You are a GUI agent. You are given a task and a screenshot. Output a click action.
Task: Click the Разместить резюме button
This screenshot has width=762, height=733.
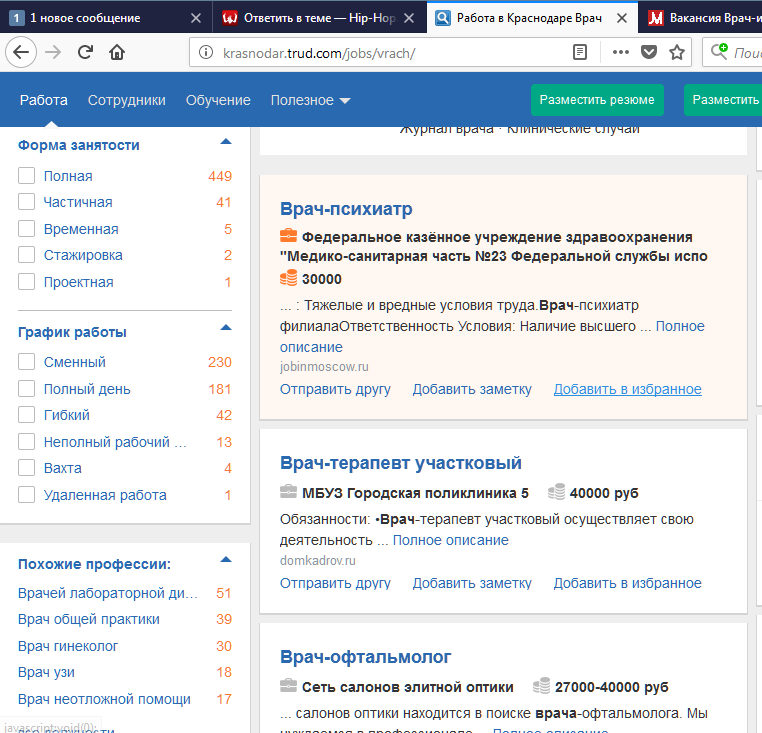(x=597, y=100)
